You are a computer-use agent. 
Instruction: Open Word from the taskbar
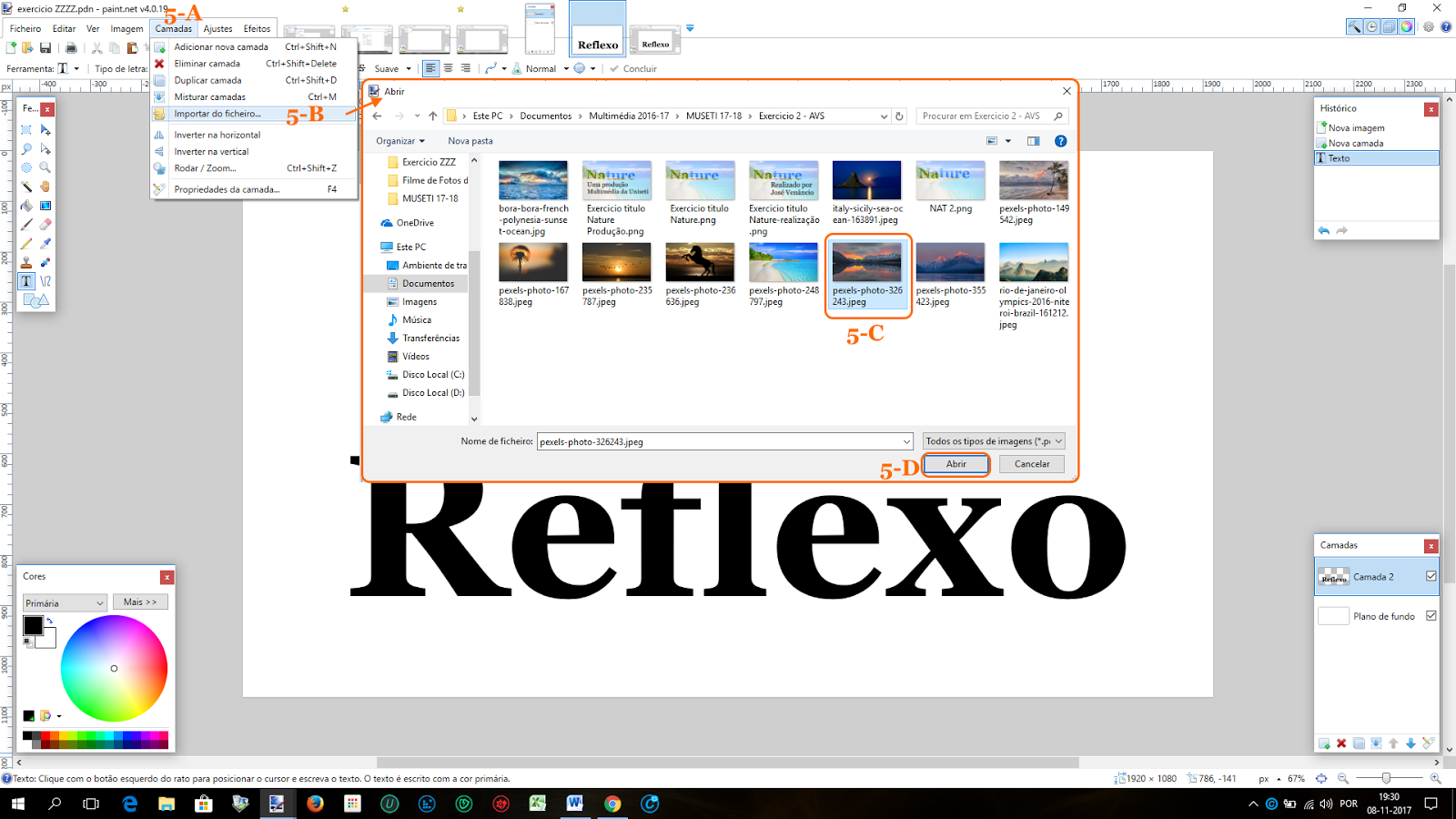point(575,804)
